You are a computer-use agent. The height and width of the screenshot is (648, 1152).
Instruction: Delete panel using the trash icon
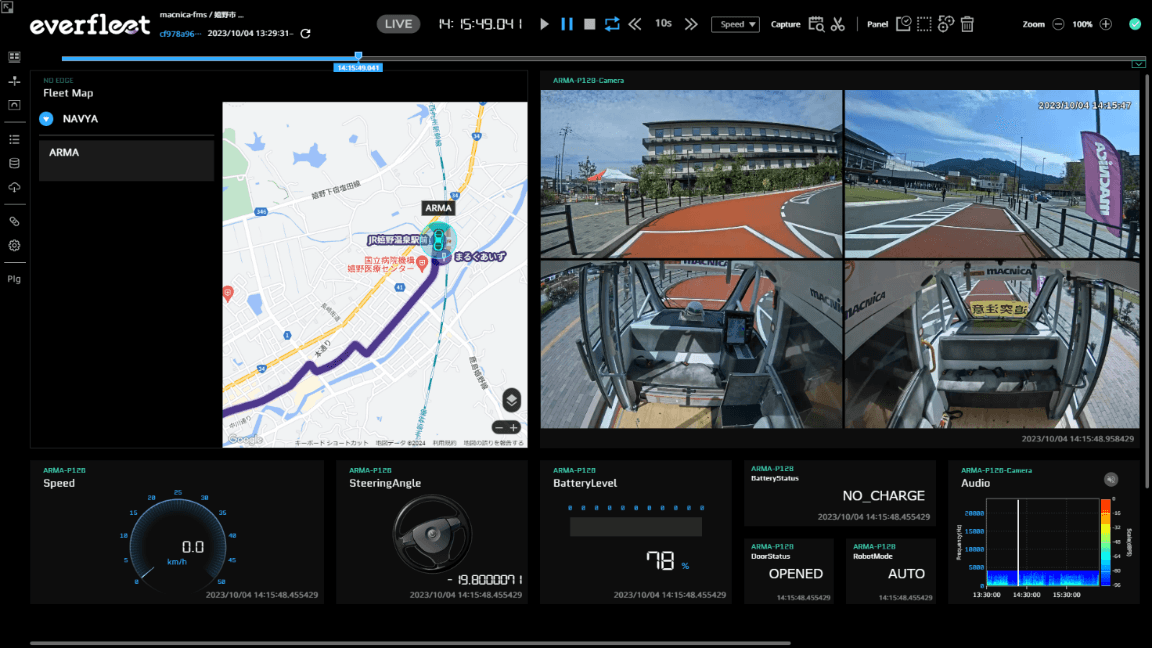pyautogui.click(x=967, y=24)
